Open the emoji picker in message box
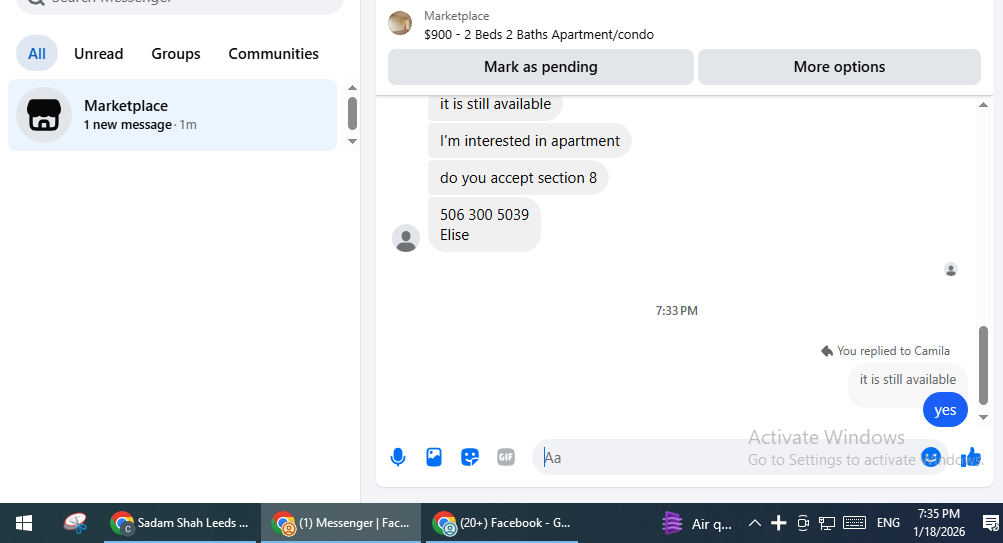This screenshot has width=1003, height=543. point(931,457)
